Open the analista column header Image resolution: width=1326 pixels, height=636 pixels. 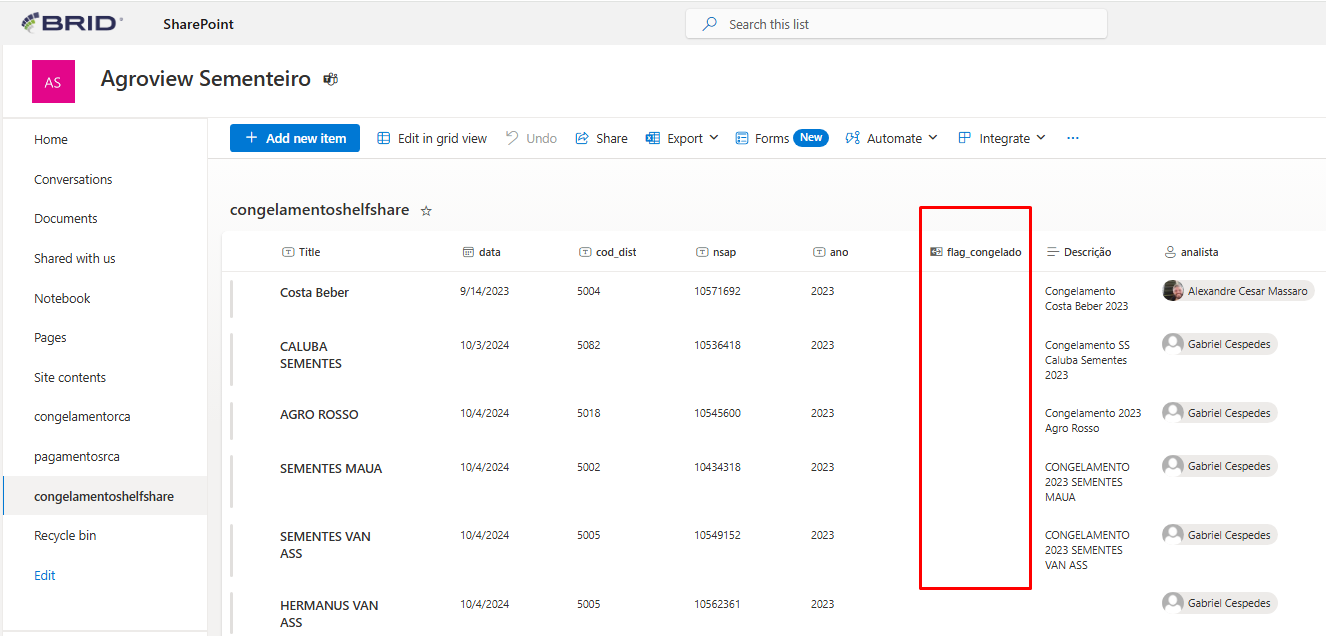[x=1190, y=252]
